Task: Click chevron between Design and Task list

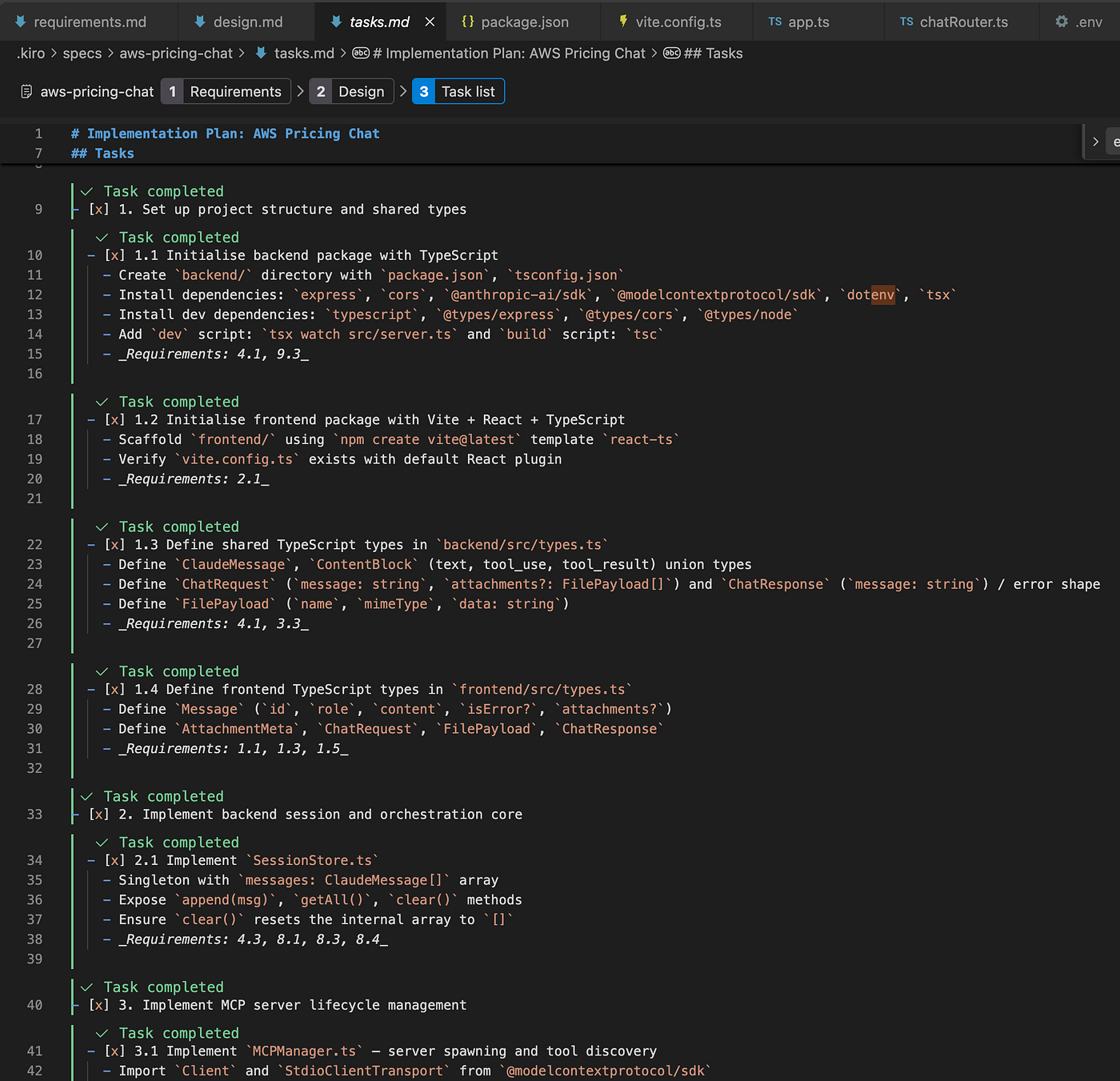Action: (403, 91)
